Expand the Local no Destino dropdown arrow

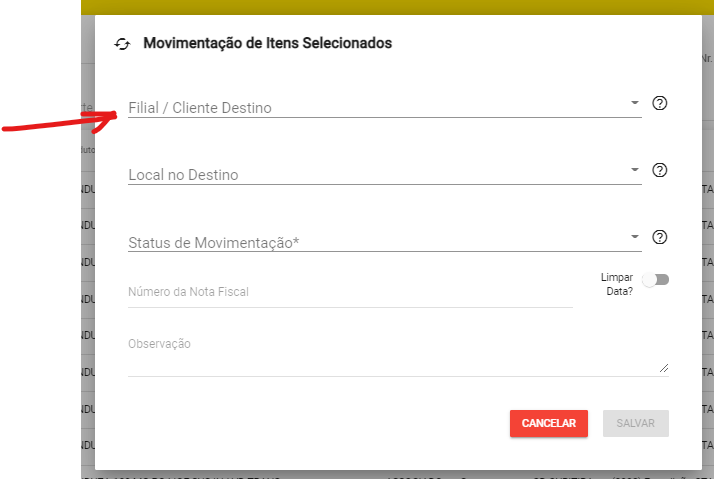(x=635, y=170)
